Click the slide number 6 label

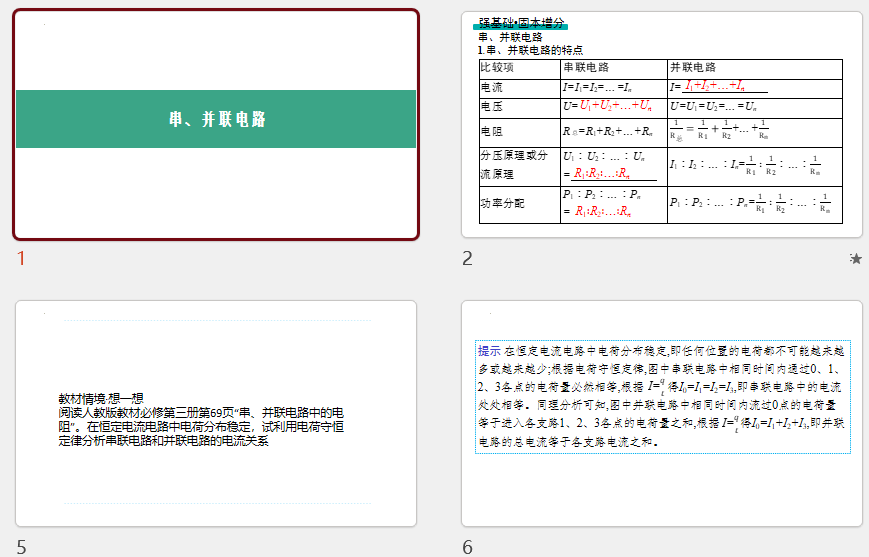tap(467, 547)
